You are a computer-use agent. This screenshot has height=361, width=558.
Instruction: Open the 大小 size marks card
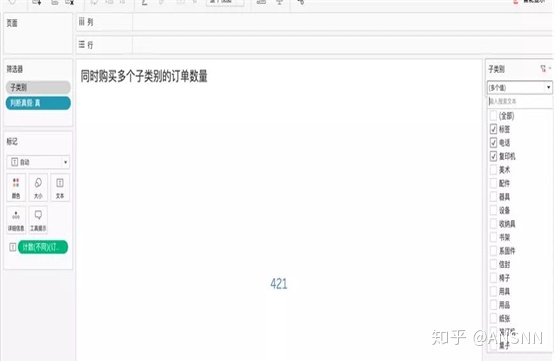[38, 188]
